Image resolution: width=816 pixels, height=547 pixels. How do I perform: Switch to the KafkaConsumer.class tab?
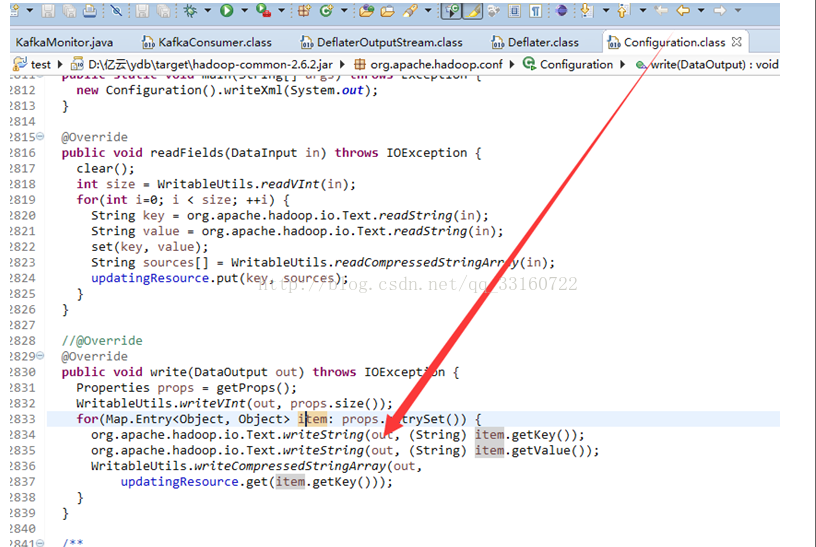(x=207, y=42)
